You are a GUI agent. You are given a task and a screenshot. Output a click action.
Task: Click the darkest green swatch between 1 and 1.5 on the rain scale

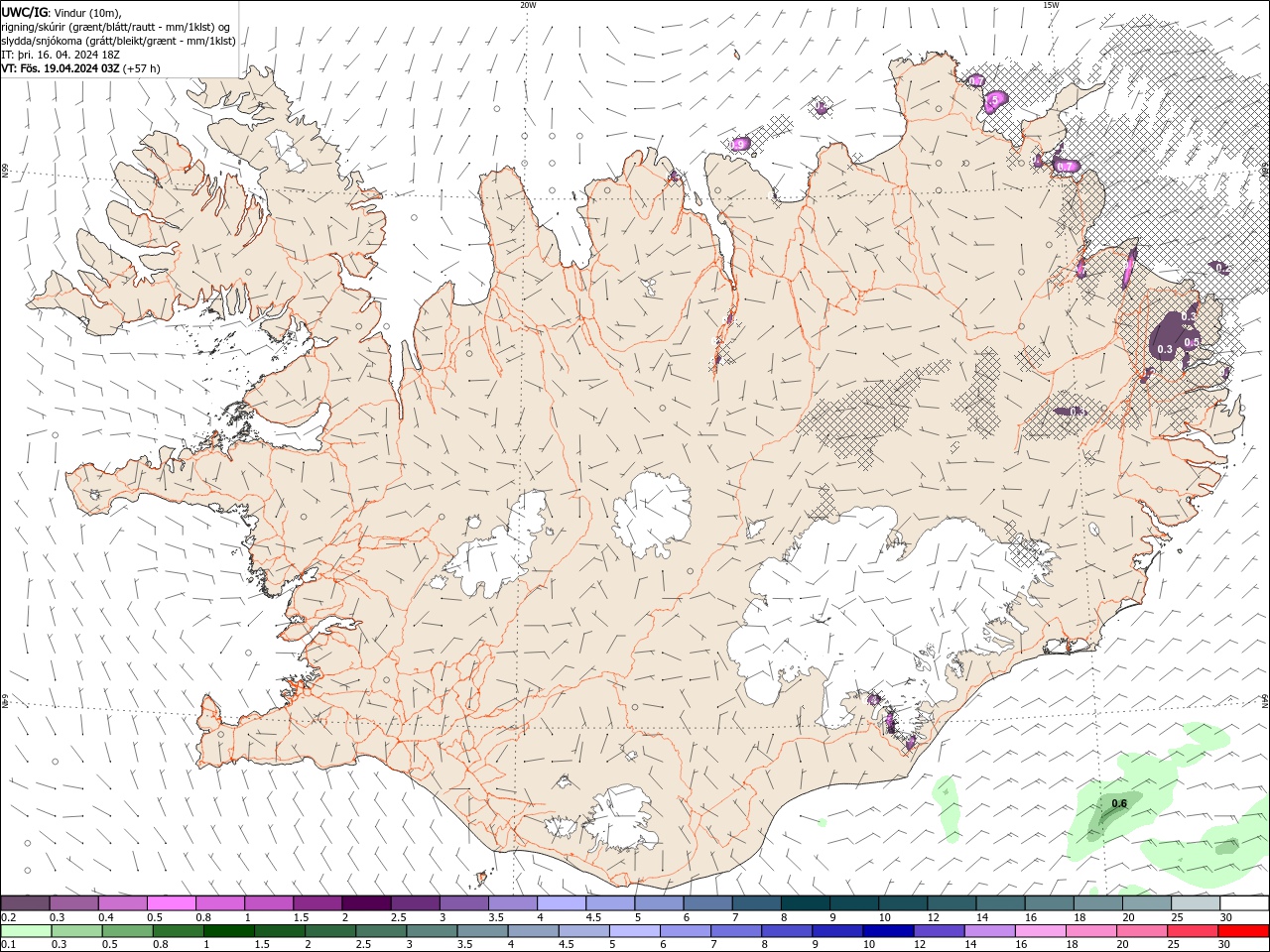click(228, 931)
